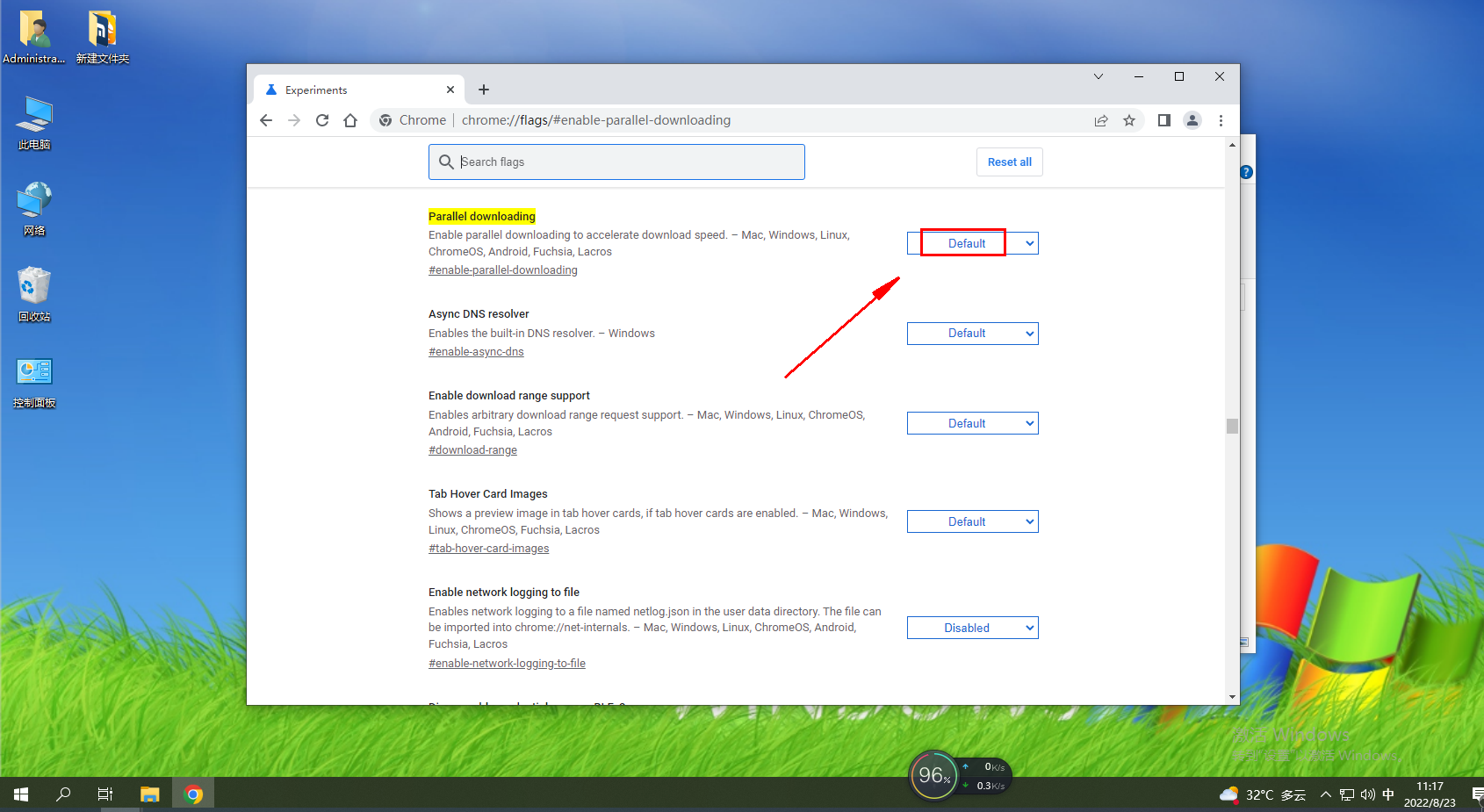This screenshot has height=812, width=1484.
Task: Open the side panel icon in Chrome
Action: [x=1163, y=120]
